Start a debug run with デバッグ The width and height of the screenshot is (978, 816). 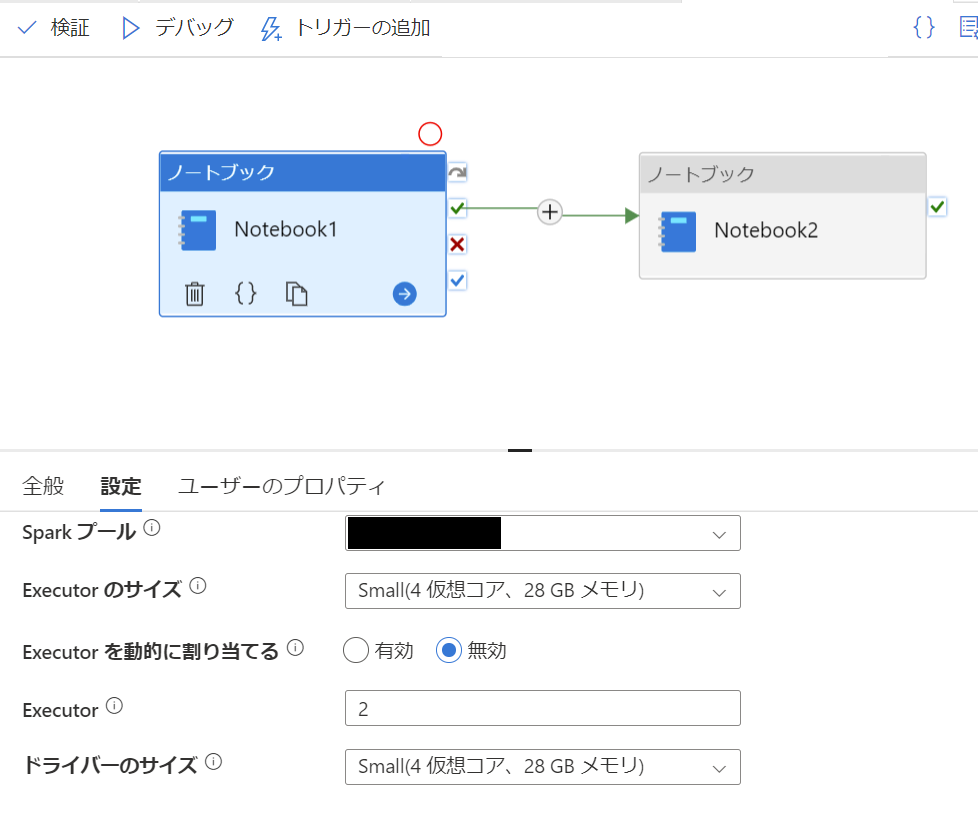(x=175, y=27)
